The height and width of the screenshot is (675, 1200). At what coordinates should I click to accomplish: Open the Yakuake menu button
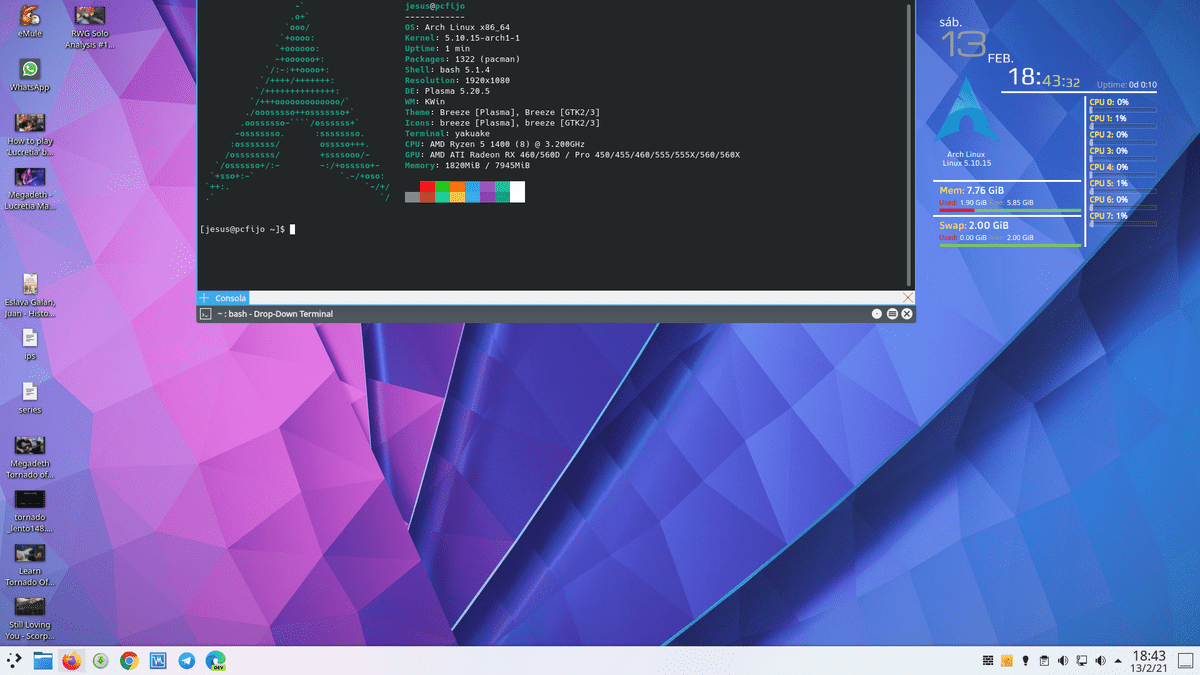coord(892,314)
